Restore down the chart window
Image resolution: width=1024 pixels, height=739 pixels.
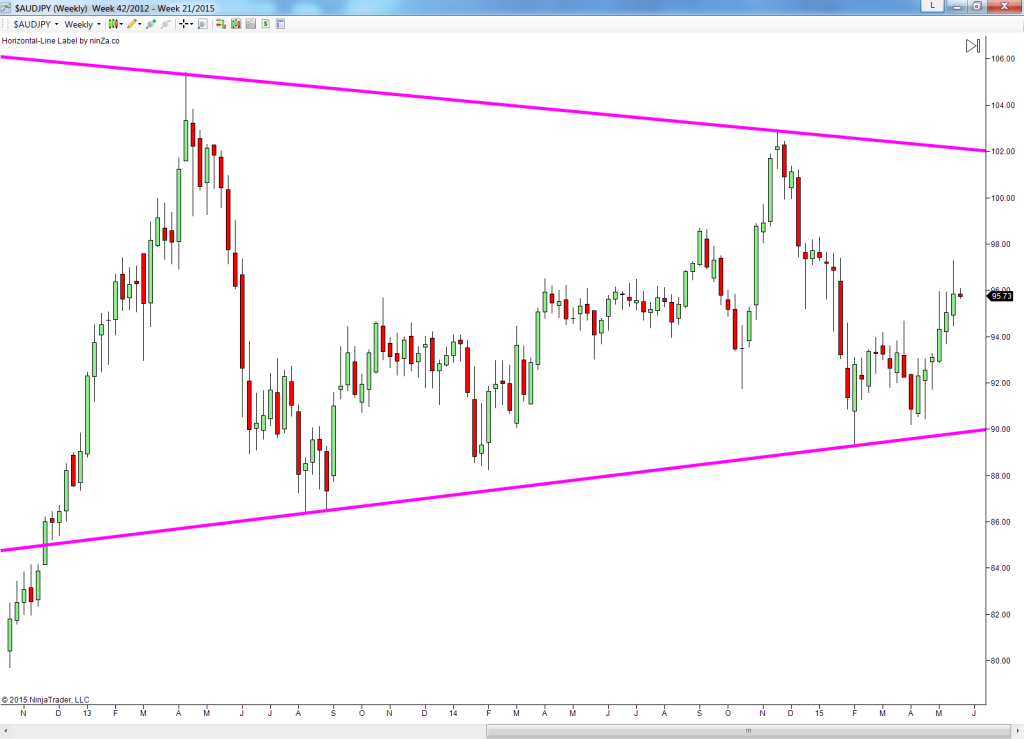pyautogui.click(x=977, y=6)
